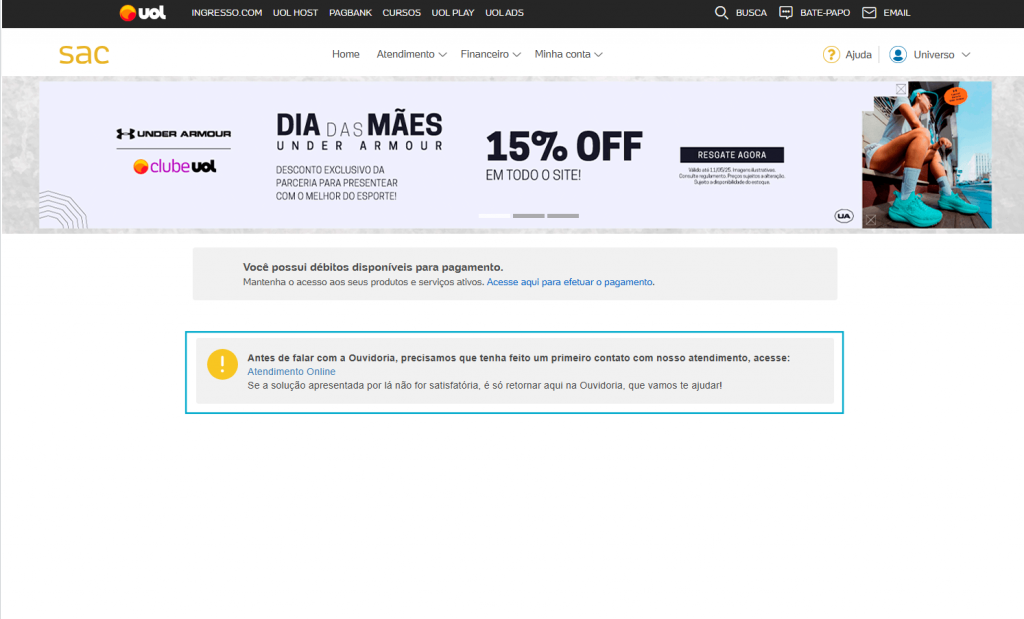Image resolution: width=1024 pixels, height=619 pixels.
Task: Click the sneaker photo in banner
Action: [x=927, y=155]
